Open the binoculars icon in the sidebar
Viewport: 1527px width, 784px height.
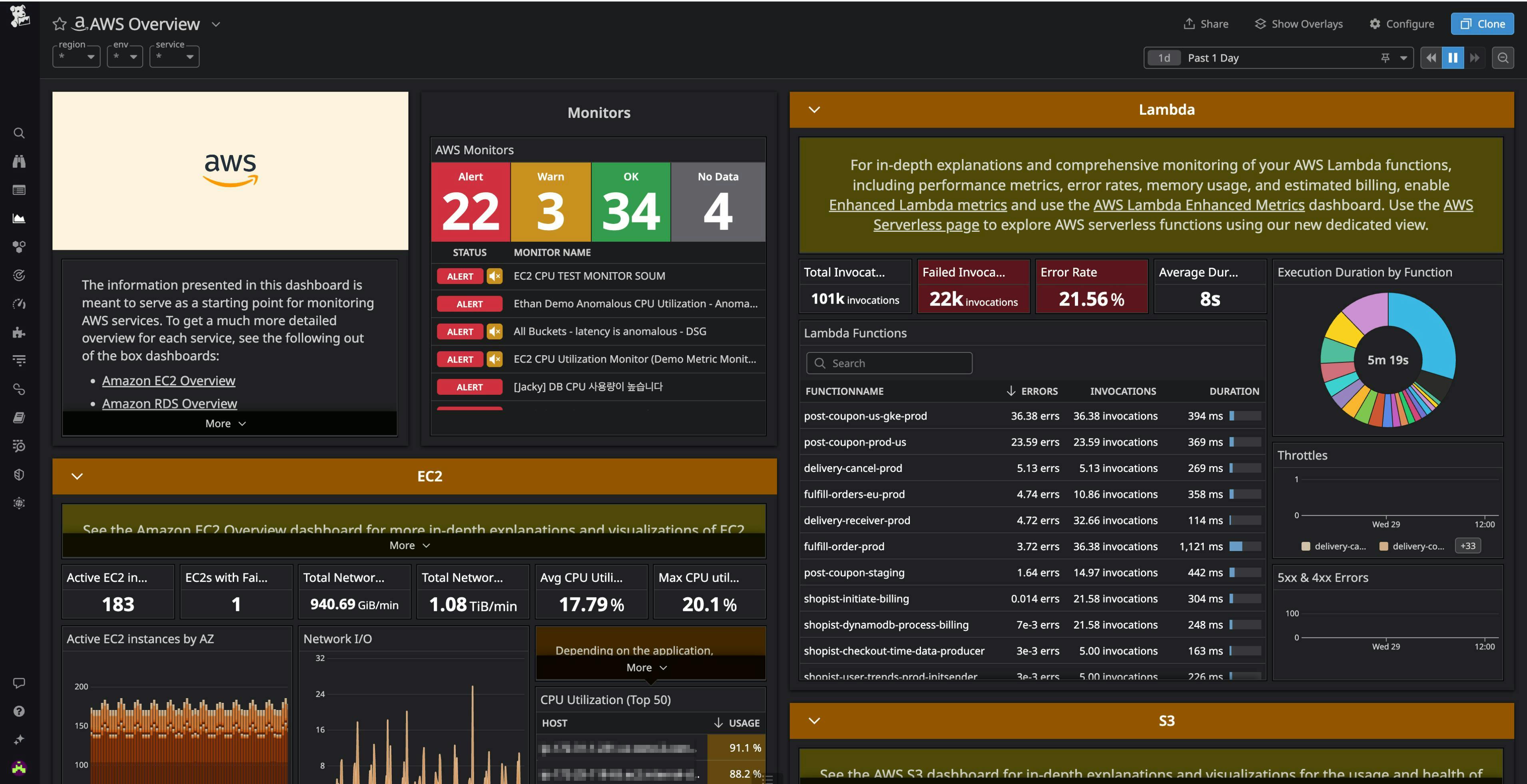pos(19,162)
